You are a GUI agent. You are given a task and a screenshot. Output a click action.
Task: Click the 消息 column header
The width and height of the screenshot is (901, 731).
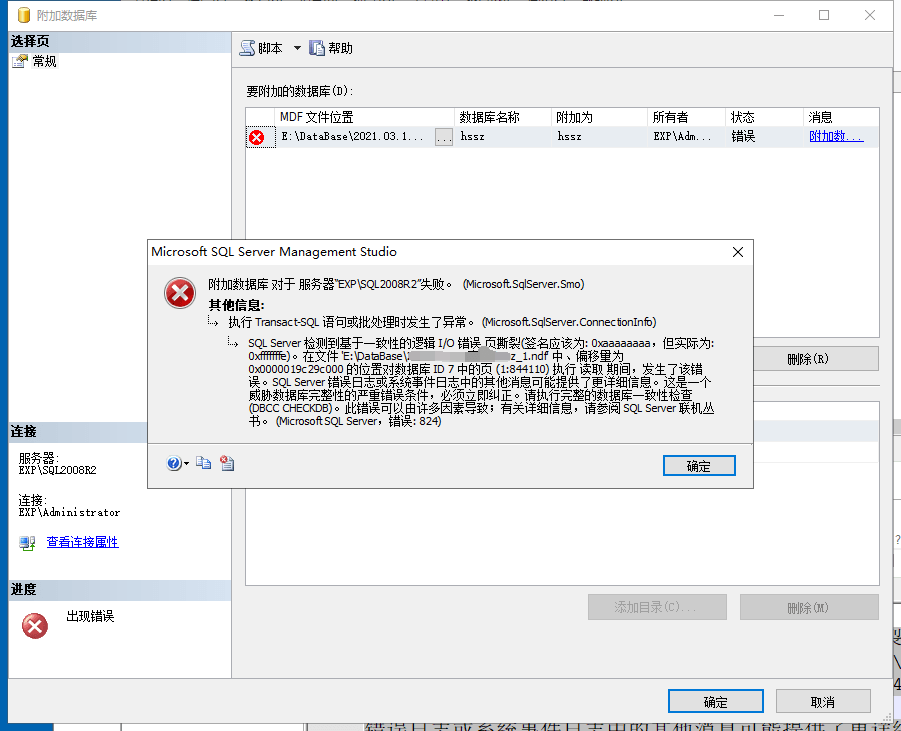coord(841,117)
